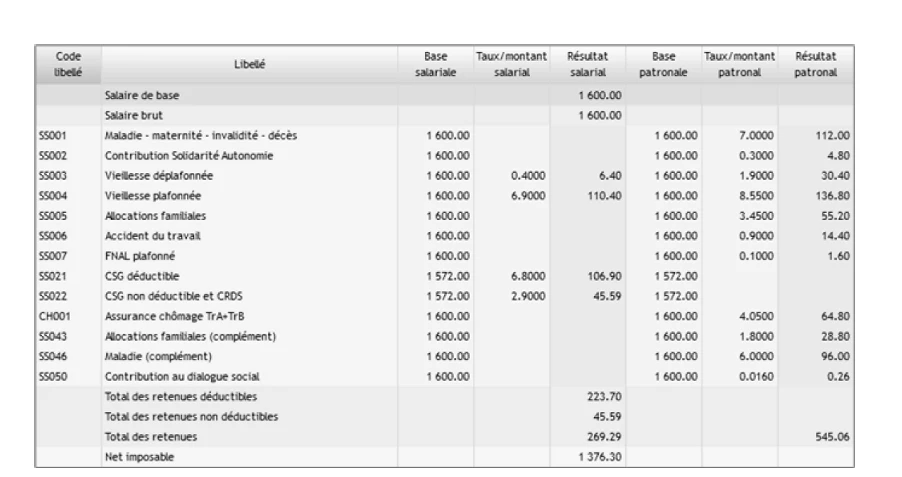Select 'Accident du travail' label
Image resolution: width=902 pixels, height=477 pixels.
tap(152, 236)
